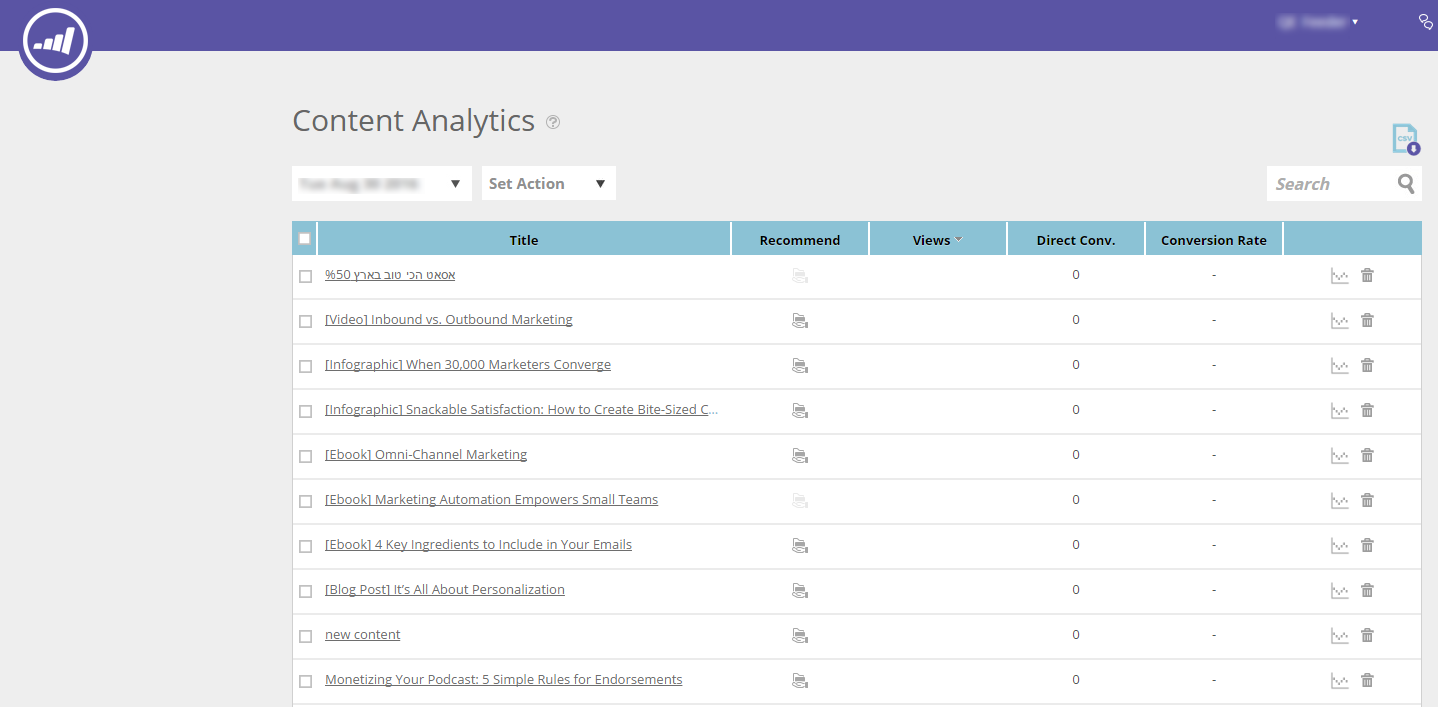The height and width of the screenshot is (707, 1438).
Task: Click the Marketo logo icon
Action: tap(55, 42)
